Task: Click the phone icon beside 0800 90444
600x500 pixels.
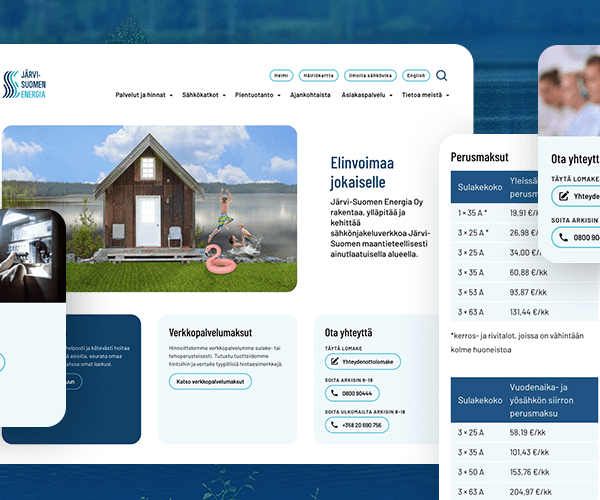Action: 334,393
